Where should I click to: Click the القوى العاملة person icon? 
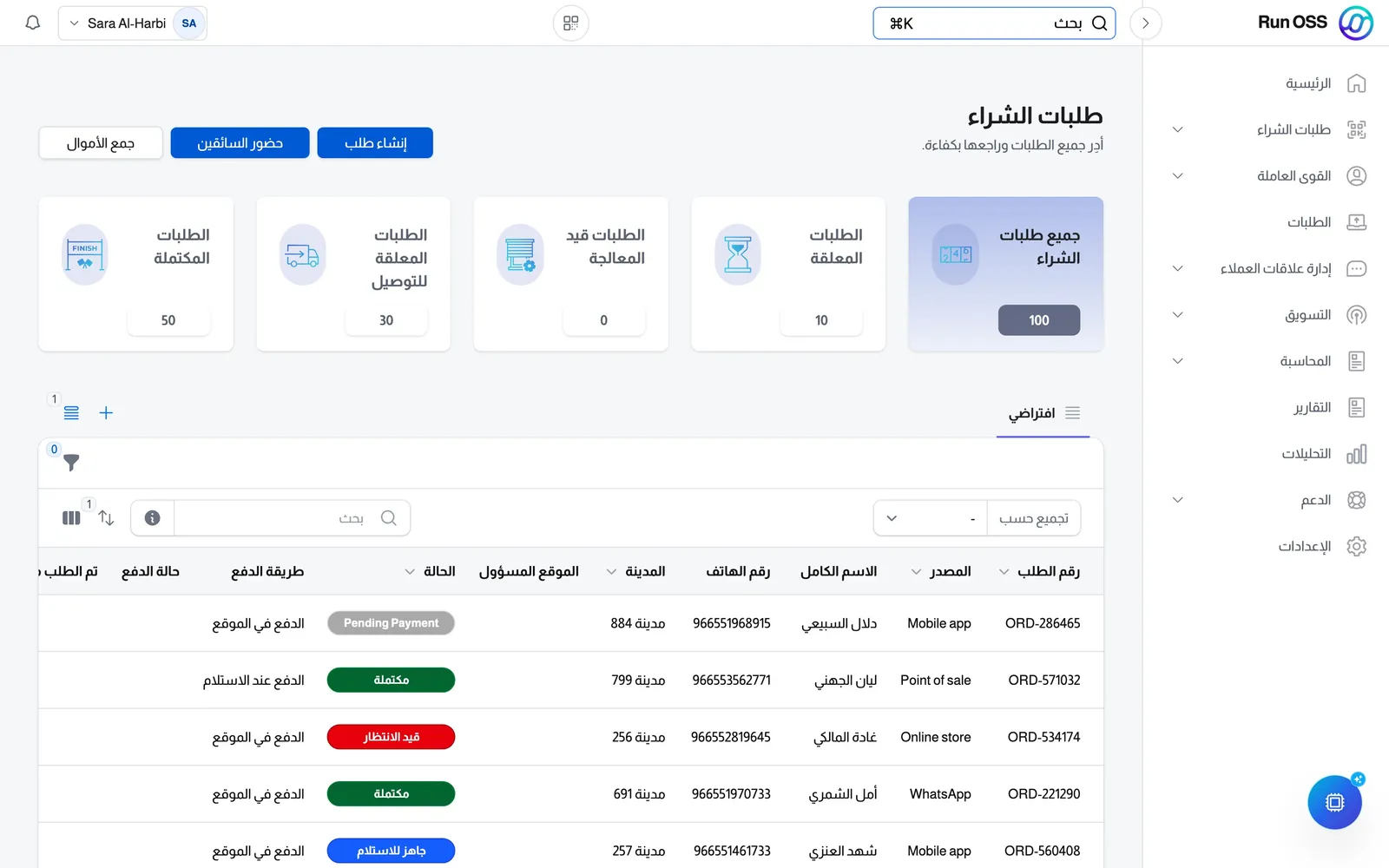point(1356,176)
